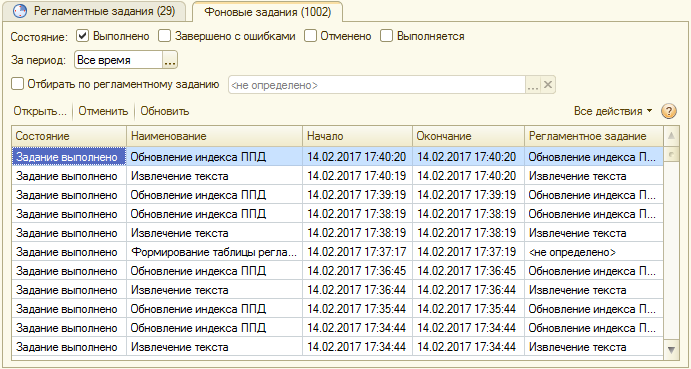The image size is (691, 369).
Task: Open period chooser button next to Все время
Action: click(170, 60)
